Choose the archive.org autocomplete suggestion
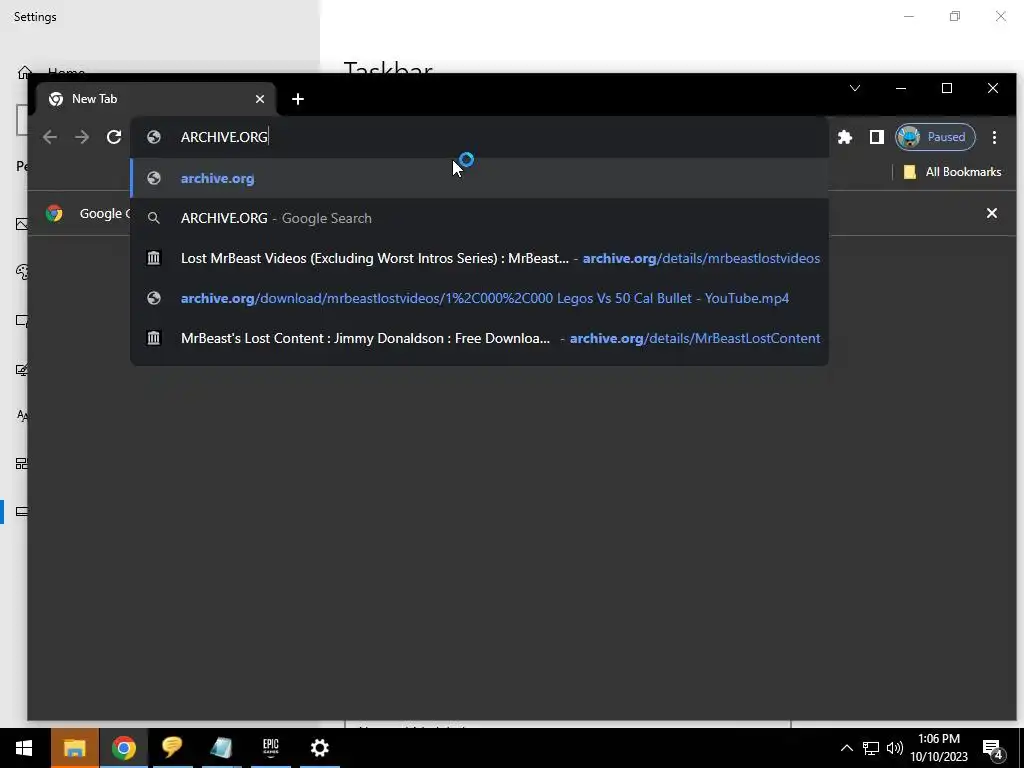The width and height of the screenshot is (1024, 768). coord(480,178)
